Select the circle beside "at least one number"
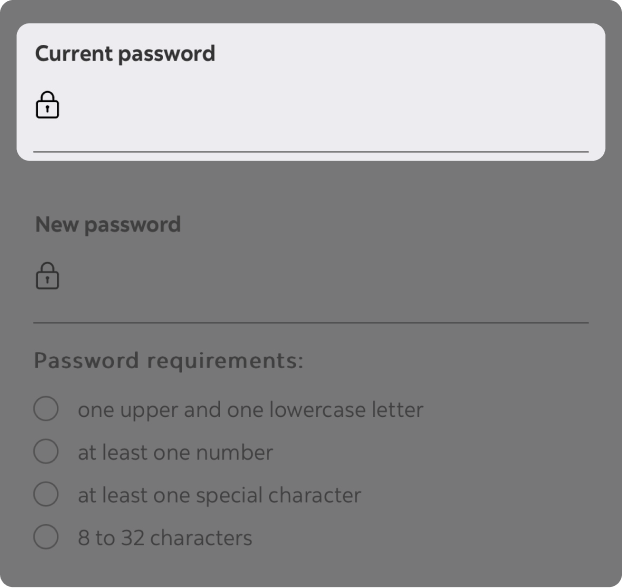Screen dimensions: 622x588 46,452
